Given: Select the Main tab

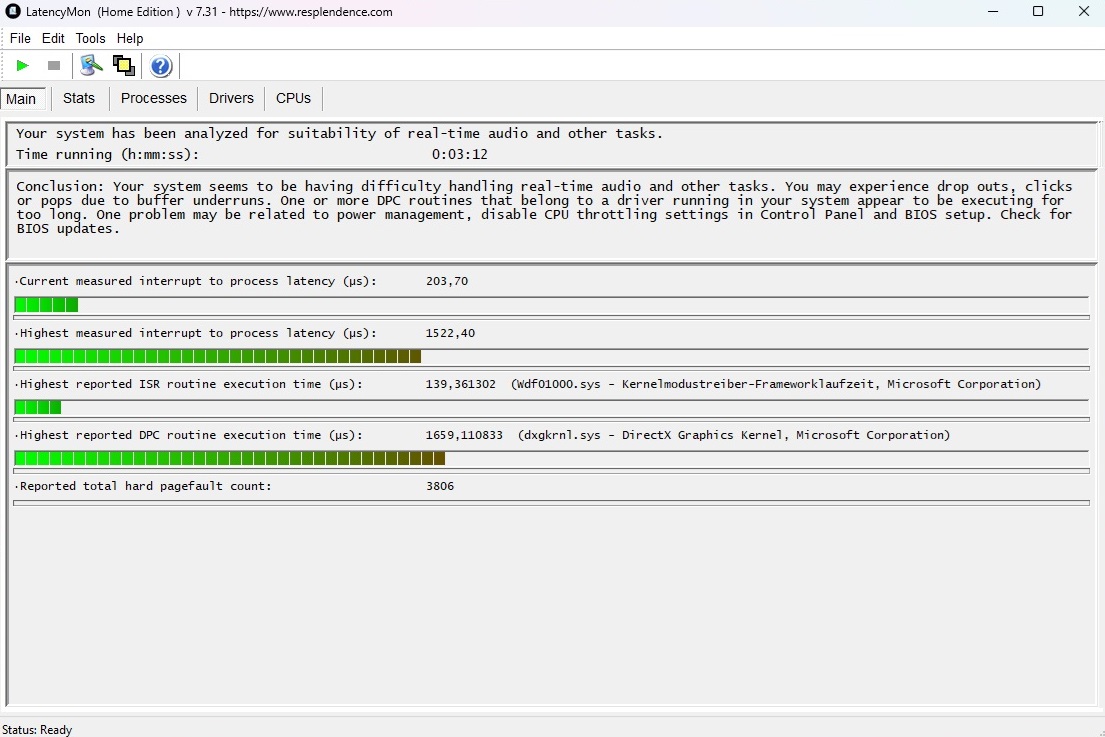Looking at the screenshot, I should point(23,99).
